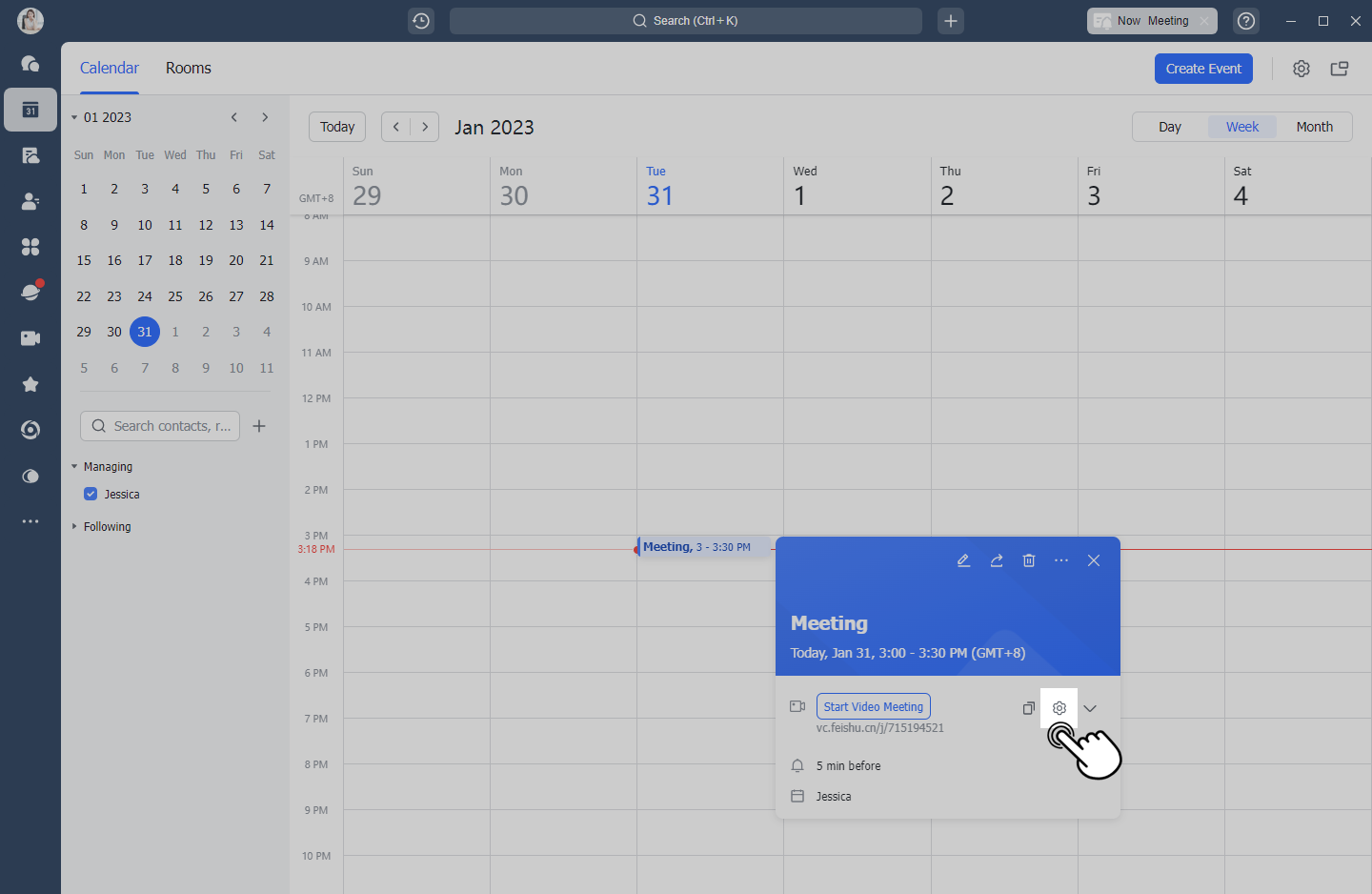Image resolution: width=1372 pixels, height=894 pixels.
Task: Select January 15 in the mini calendar
Action: point(83,259)
